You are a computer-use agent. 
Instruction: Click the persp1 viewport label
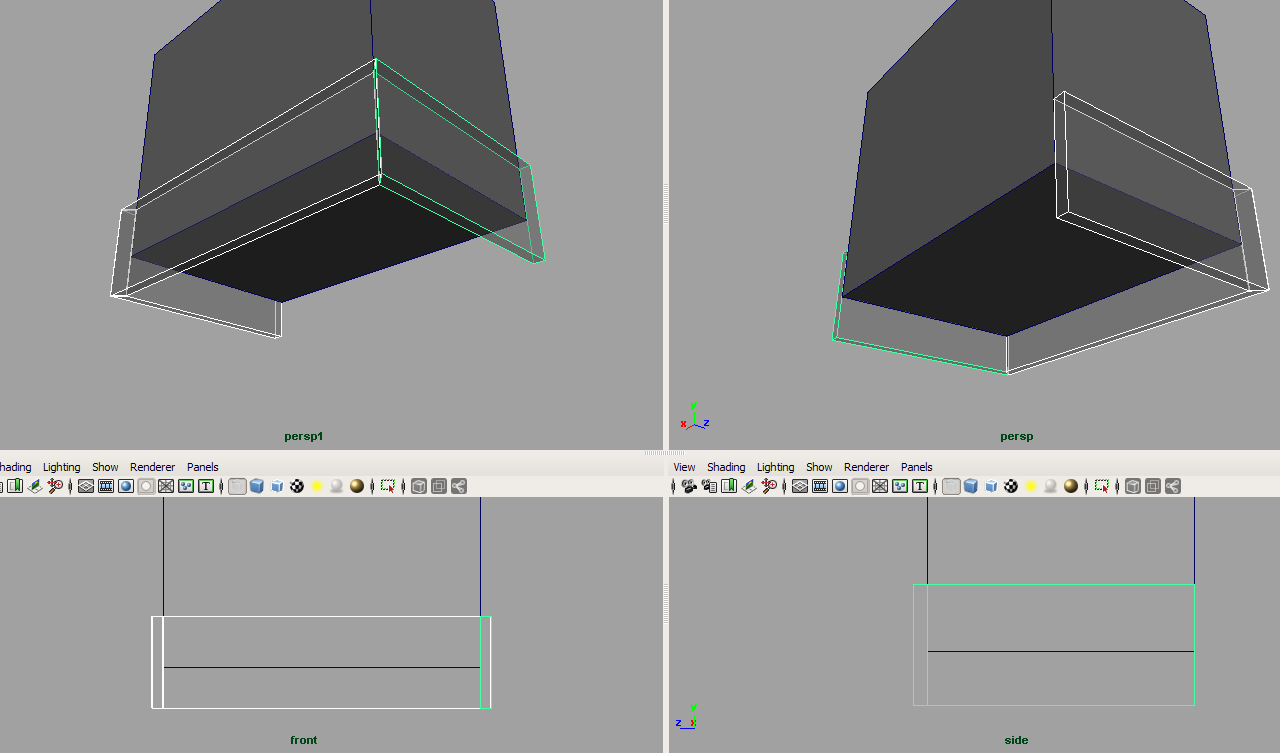[x=304, y=436]
